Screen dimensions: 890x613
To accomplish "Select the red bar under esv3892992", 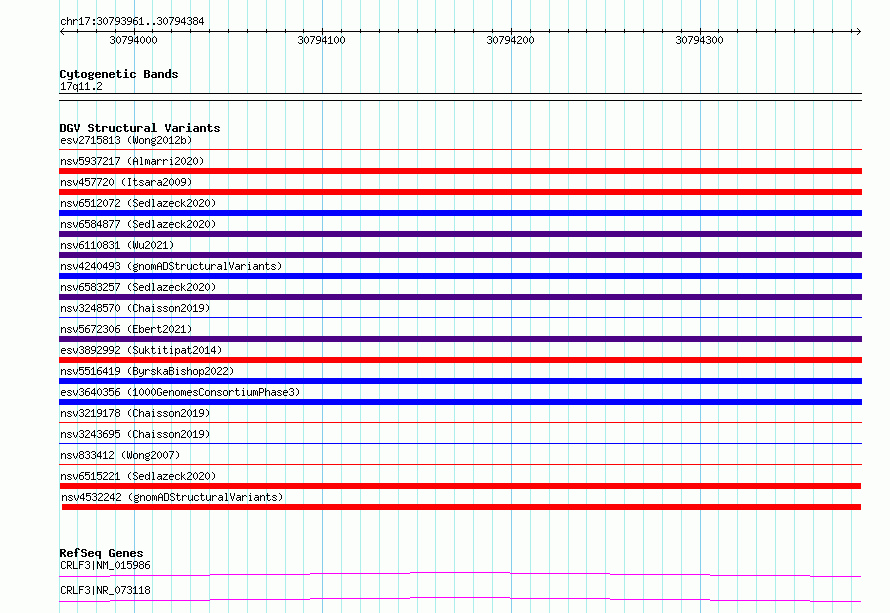I will click(x=460, y=360).
